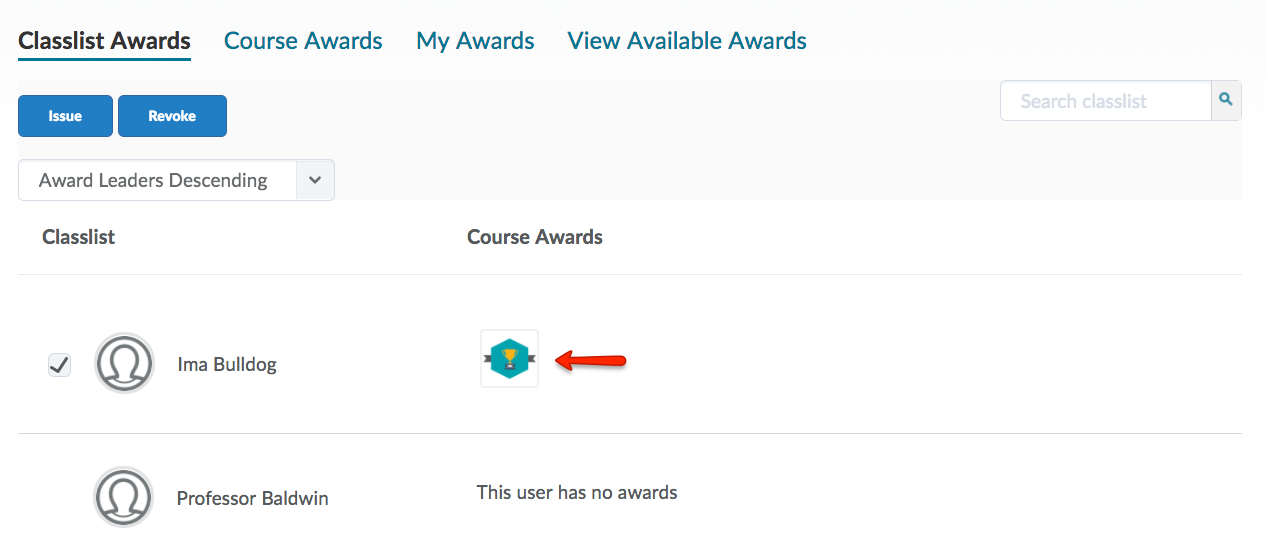Click the red arrow pointing at the award
The width and height of the screenshot is (1266, 535).
click(591, 360)
